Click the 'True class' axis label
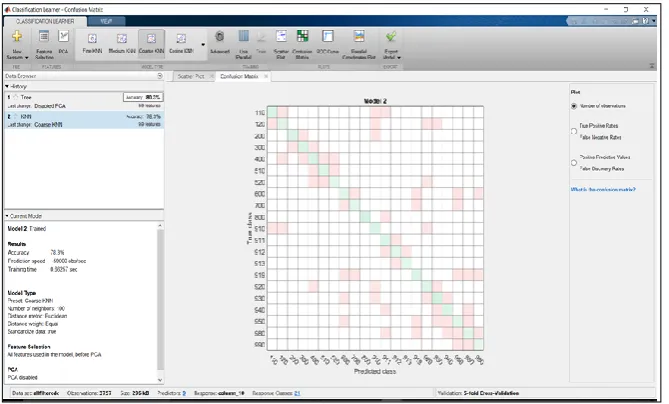The width and height of the screenshot is (669, 404). [x=249, y=228]
